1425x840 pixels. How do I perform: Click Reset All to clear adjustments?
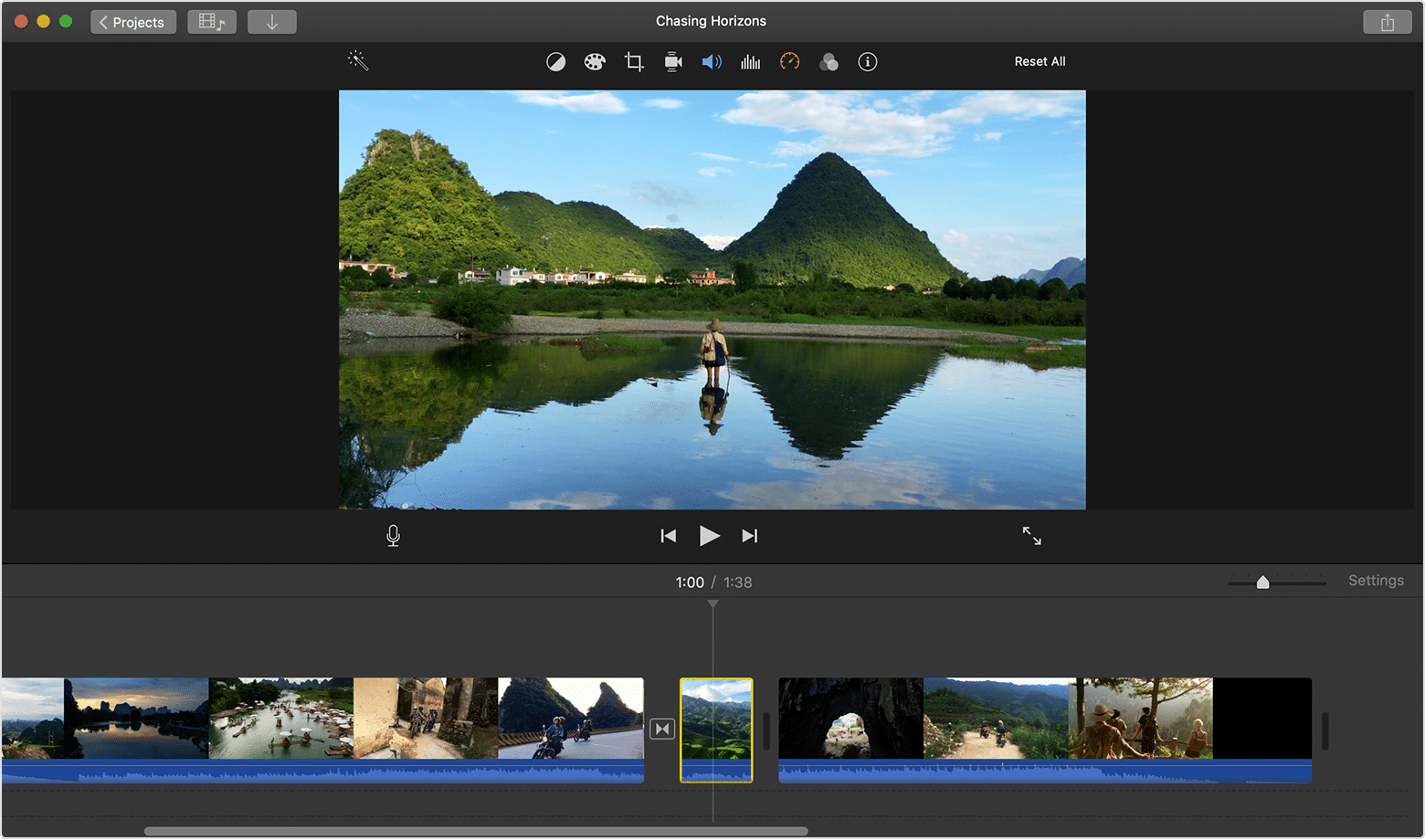1040,61
